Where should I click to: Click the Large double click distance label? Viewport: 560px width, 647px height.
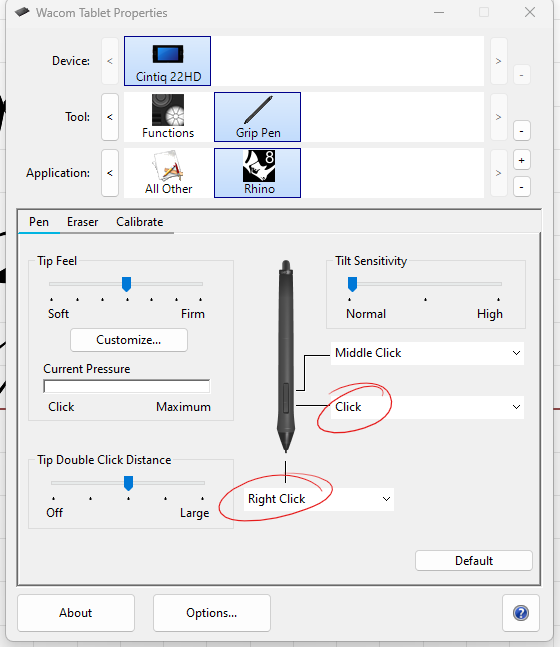point(194,513)
